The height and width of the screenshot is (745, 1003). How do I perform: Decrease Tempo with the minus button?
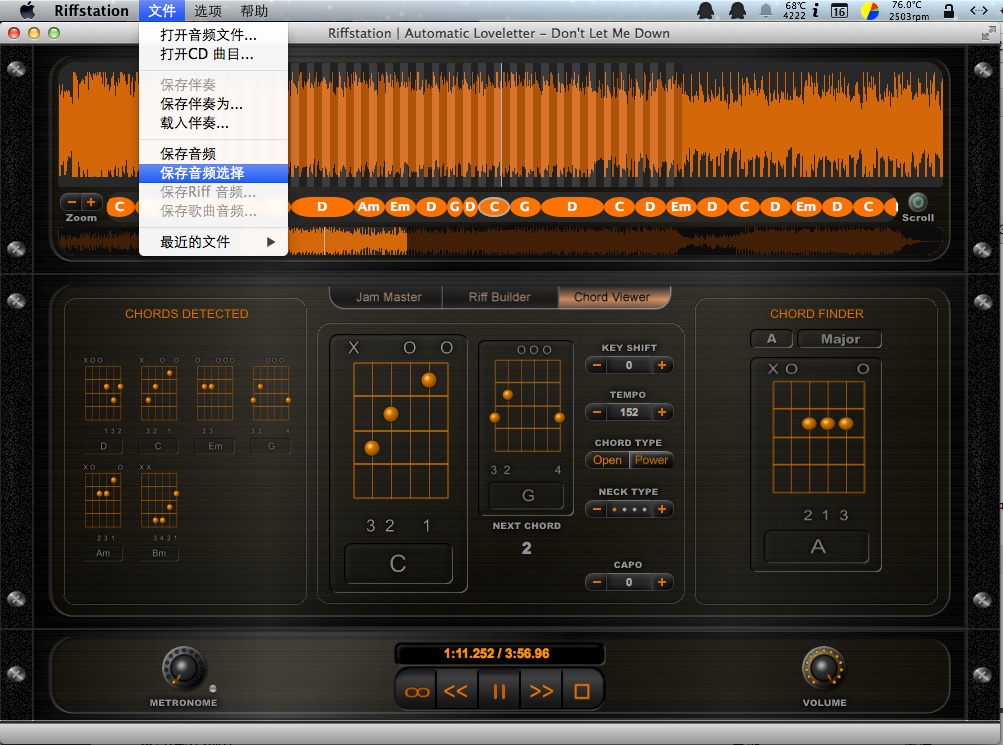pos(596,412)
